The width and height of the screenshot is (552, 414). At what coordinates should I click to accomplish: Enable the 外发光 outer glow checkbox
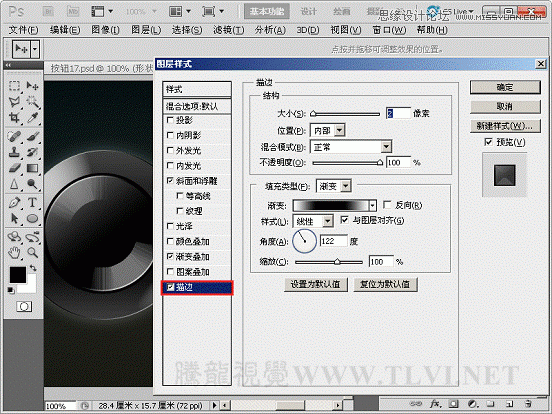pos(170,150)
